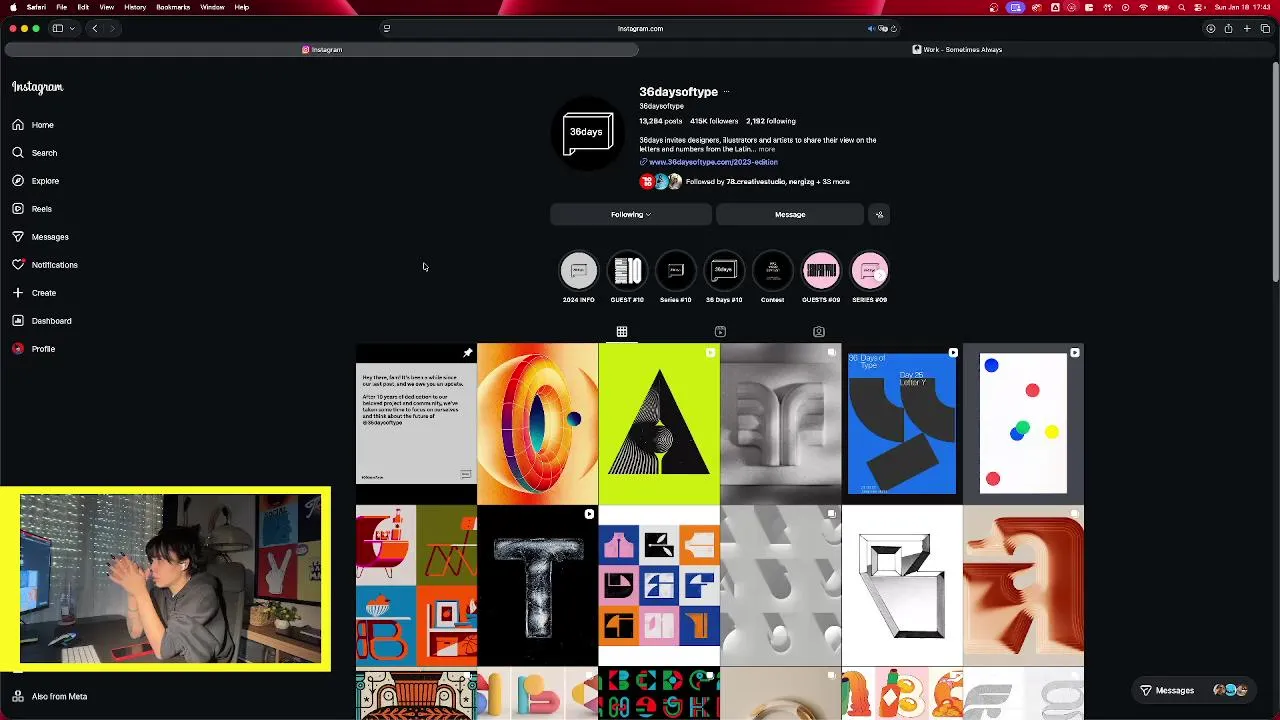Open the 36days profile picture
Screen dimensions: 1280x720
(588, 134)
